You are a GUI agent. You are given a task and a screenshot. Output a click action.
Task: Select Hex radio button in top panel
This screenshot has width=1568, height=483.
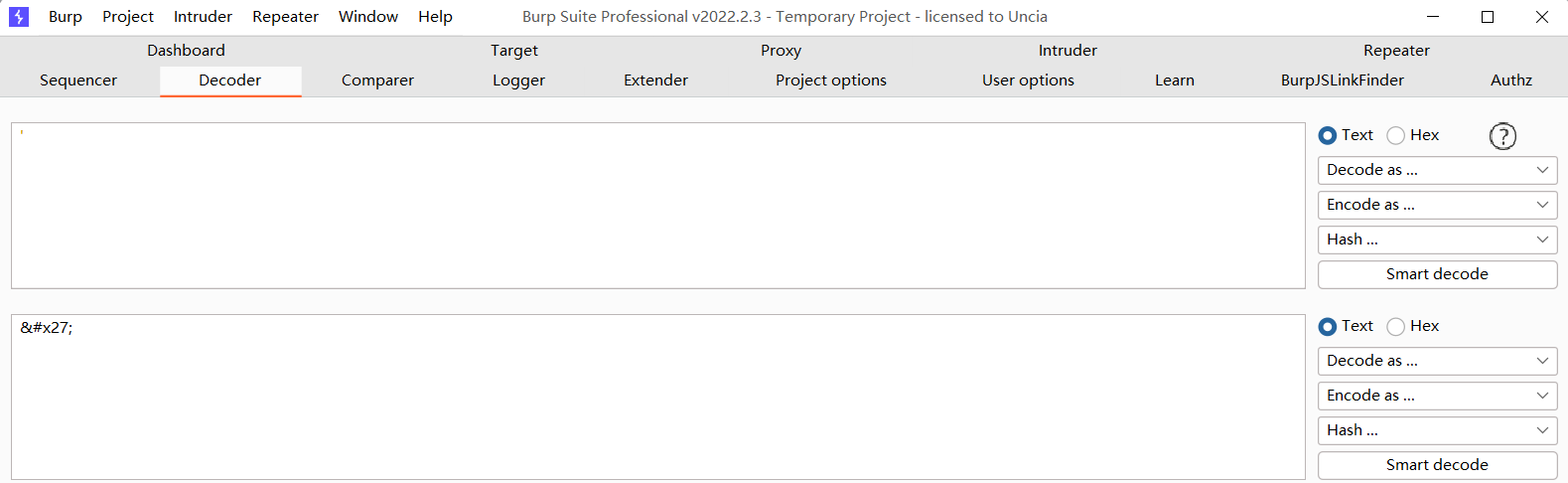pyautogui.click(x=1396, y=136)
